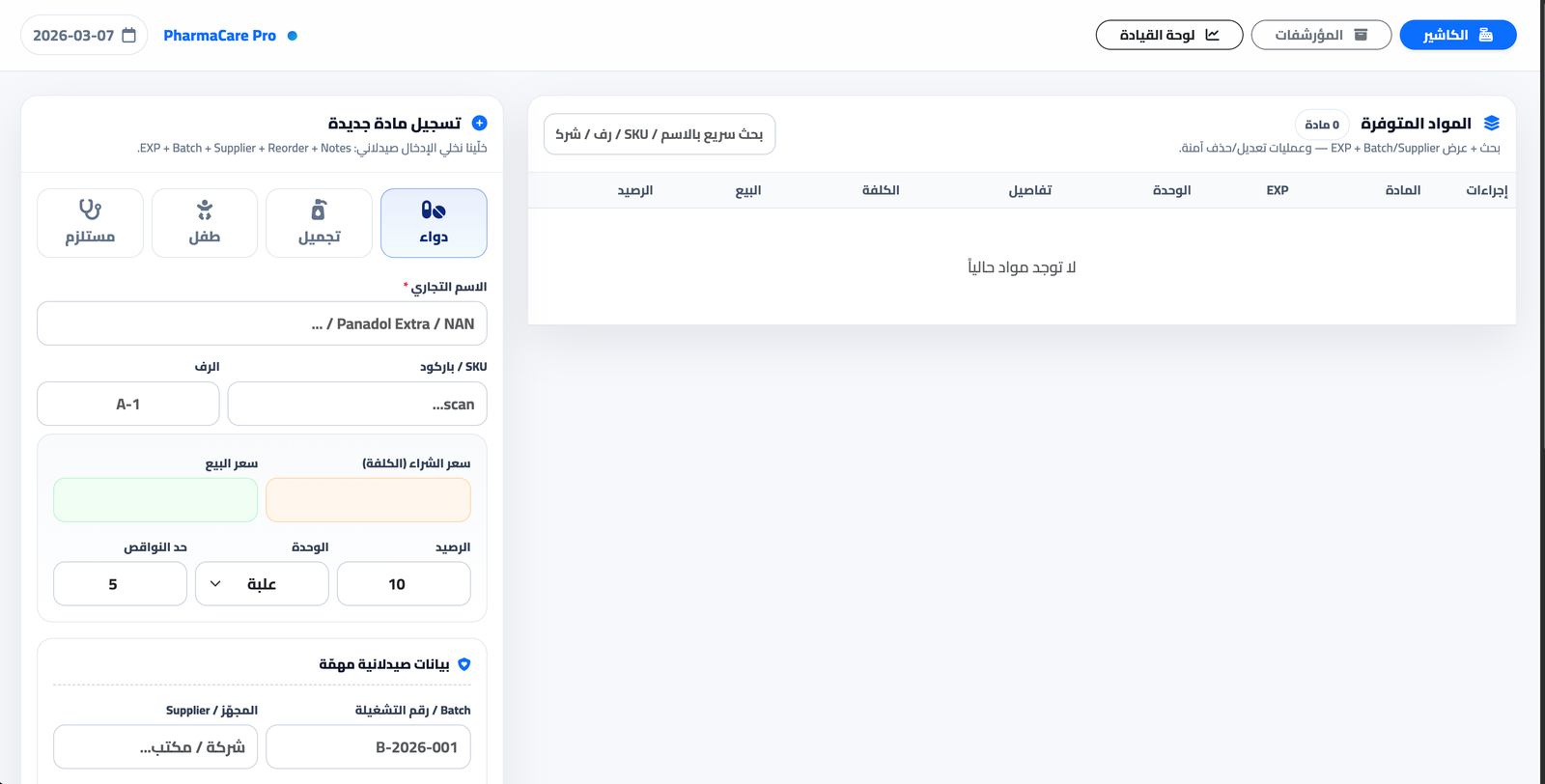Open the المؤرشفات archives tab
This screenshot has width=1545, height=784.
(1320, 35)
